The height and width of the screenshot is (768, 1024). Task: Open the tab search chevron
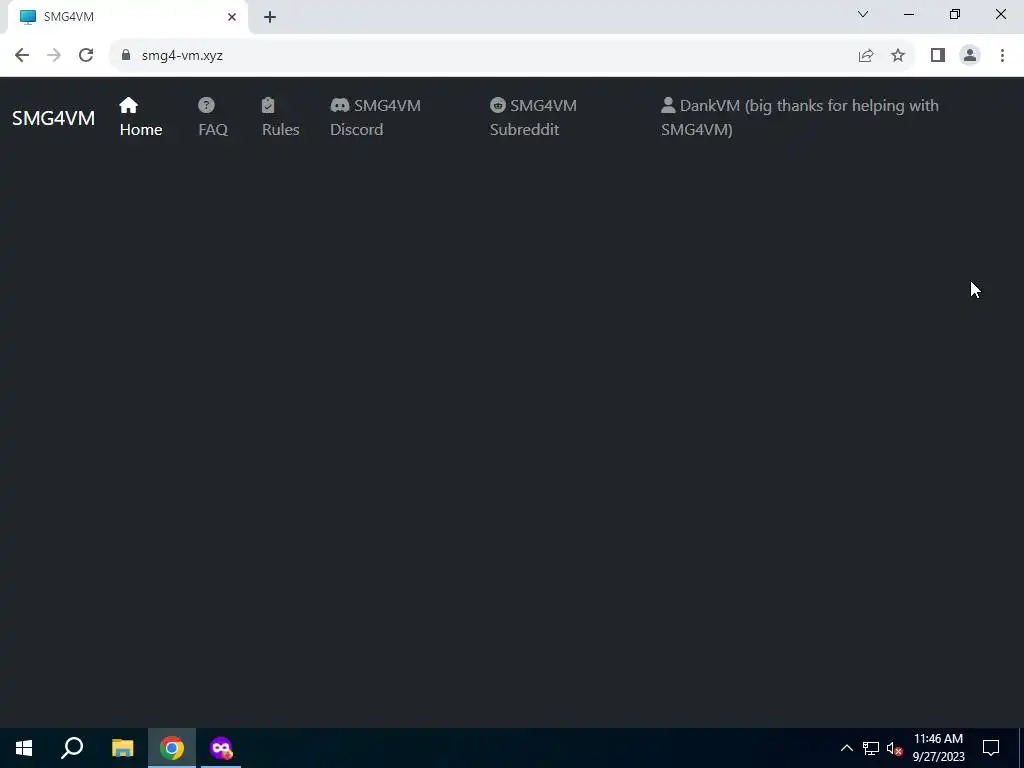(863, 14)
